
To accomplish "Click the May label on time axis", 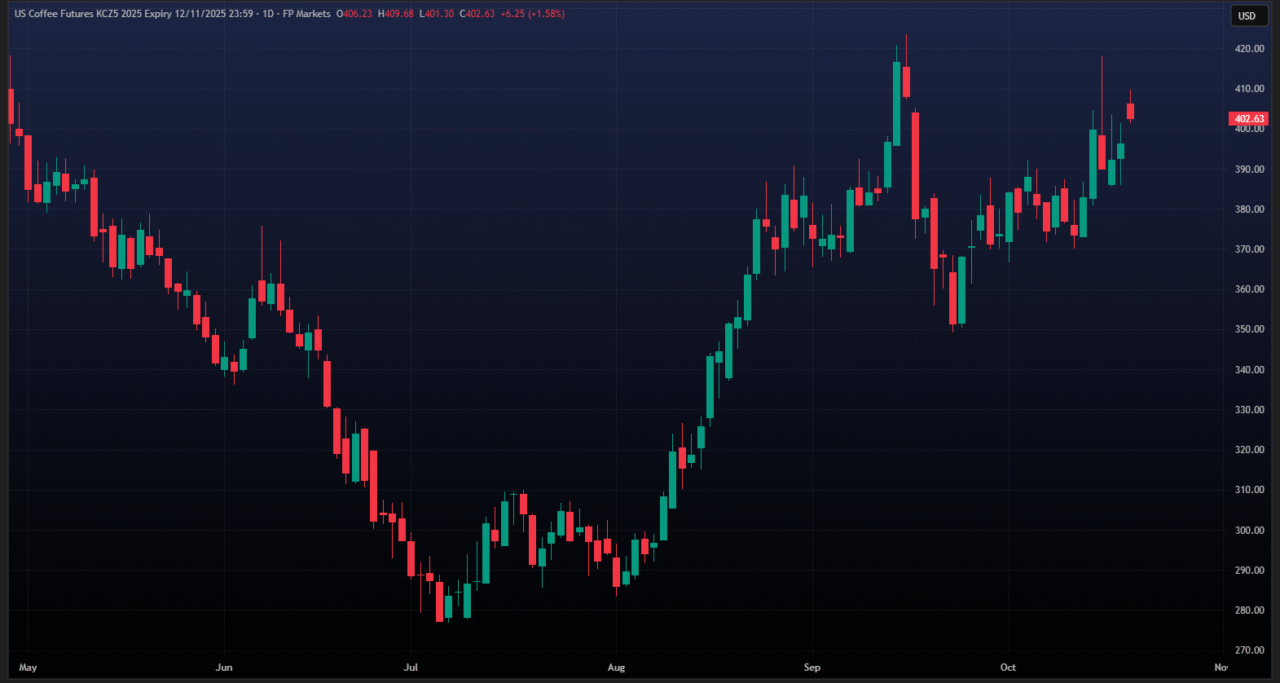I will 28,667.
